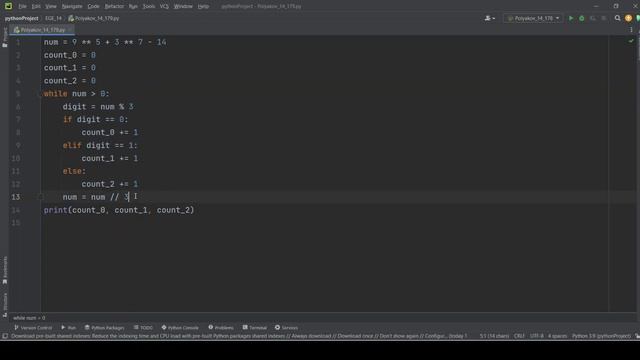This screenshot has width=640, height=360.
Task: Open the Terminal tool window
Action: click(255, 328)
